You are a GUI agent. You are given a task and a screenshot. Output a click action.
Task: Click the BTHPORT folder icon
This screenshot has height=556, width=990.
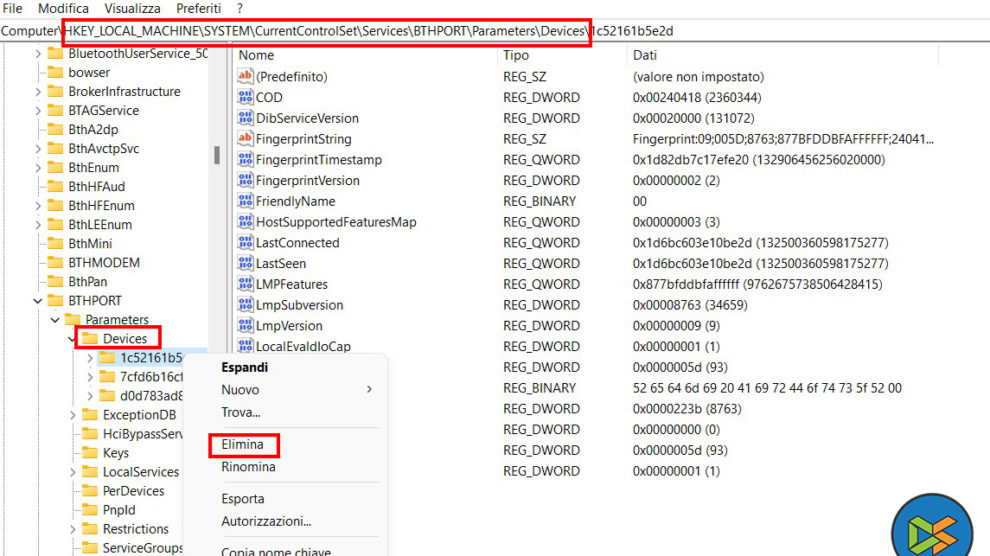[55, 301]
